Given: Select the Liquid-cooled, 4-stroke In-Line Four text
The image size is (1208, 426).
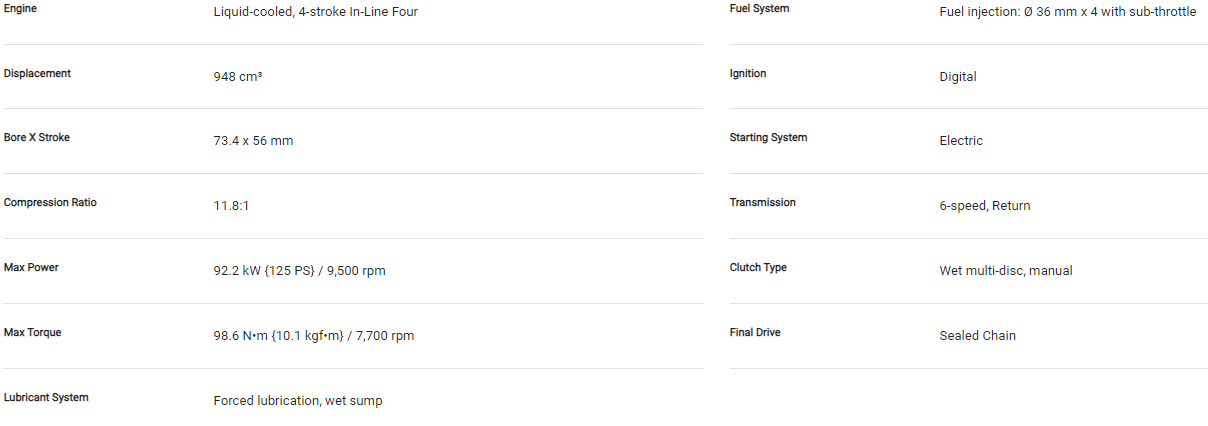Looking at the screenshot, I should [316, 12].
